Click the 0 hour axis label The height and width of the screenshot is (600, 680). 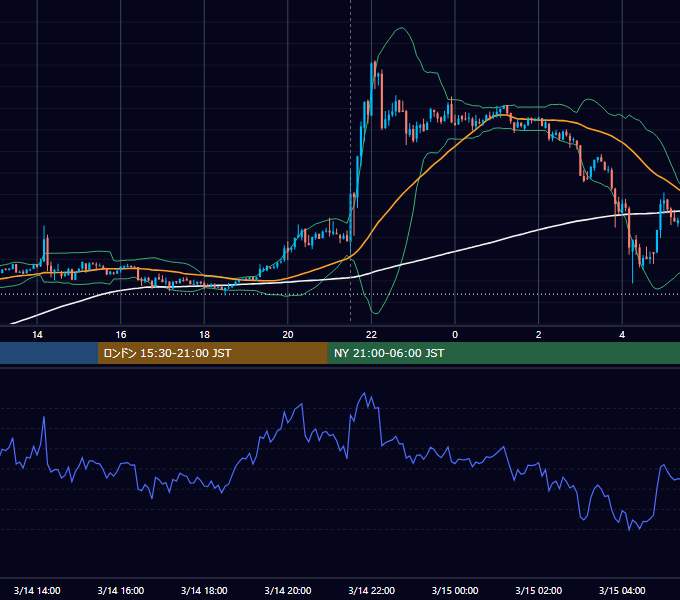point(455,335)
